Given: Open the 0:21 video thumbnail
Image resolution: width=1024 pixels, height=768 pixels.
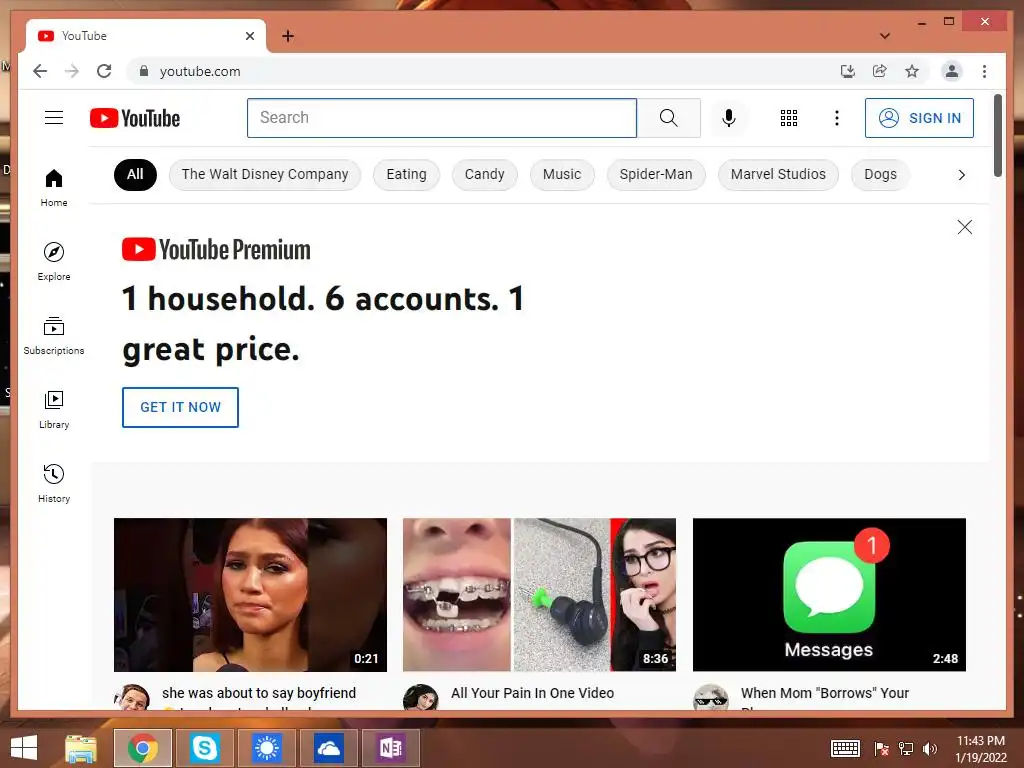Looking at the screenshot, I should coord(250,594).
